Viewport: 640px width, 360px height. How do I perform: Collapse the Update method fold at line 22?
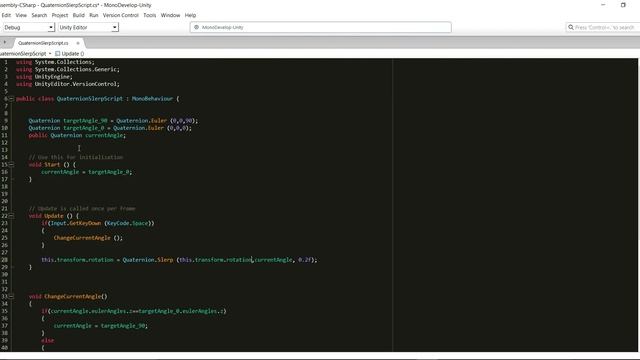click(11, 216)
